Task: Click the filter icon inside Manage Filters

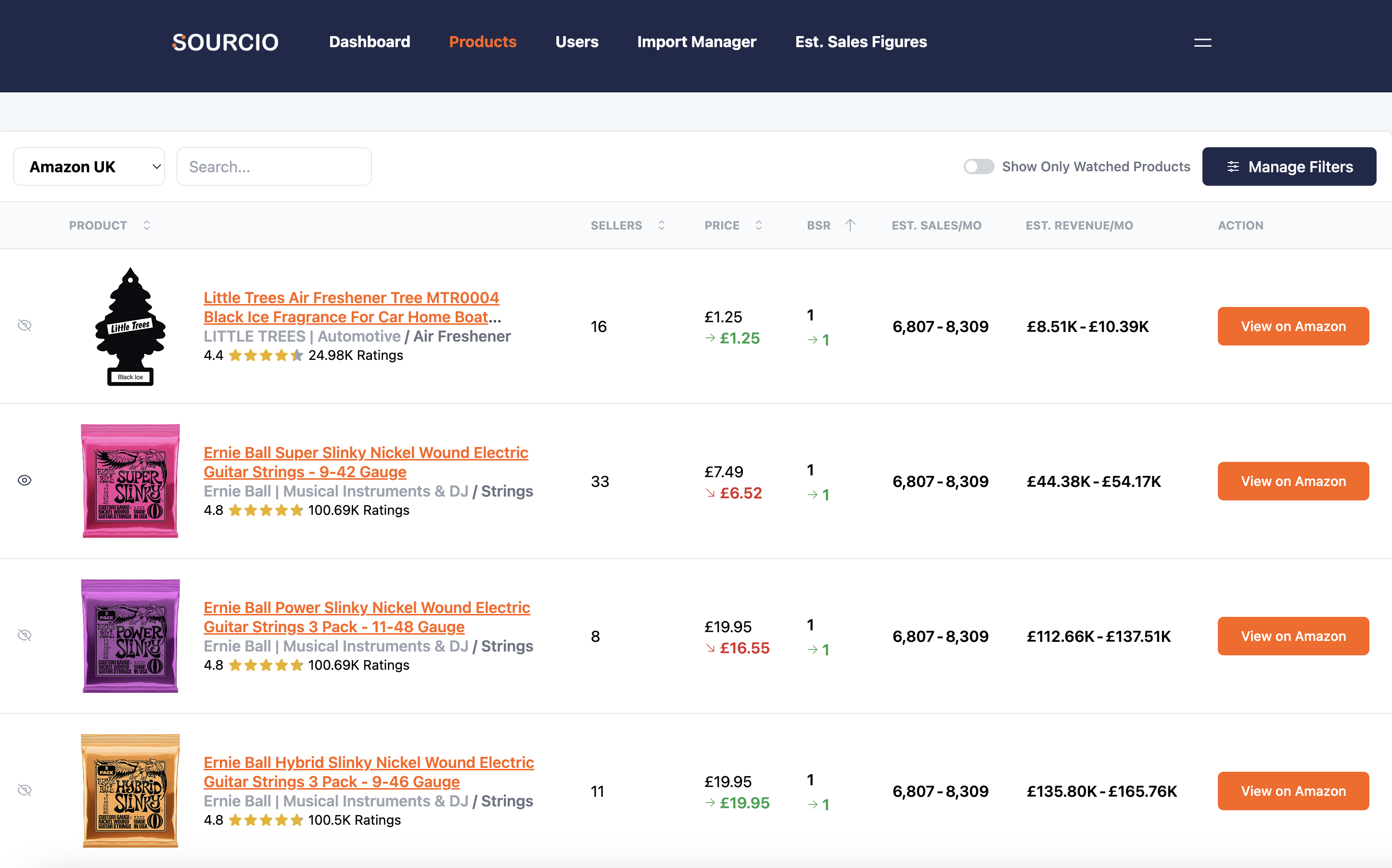Action: 1234,166
